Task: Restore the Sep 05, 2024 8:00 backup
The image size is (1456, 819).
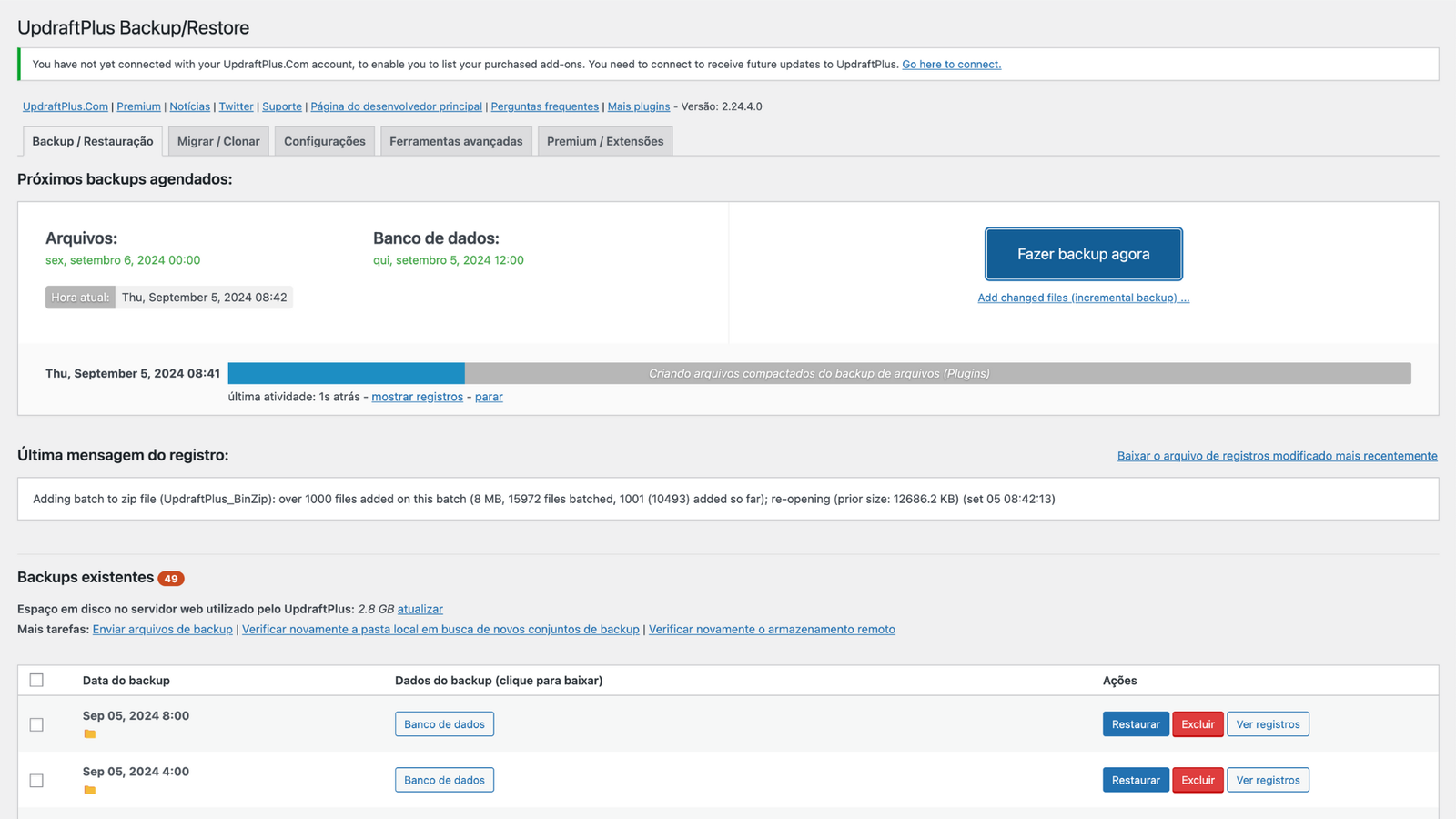Action: (x=1135, y=724)
